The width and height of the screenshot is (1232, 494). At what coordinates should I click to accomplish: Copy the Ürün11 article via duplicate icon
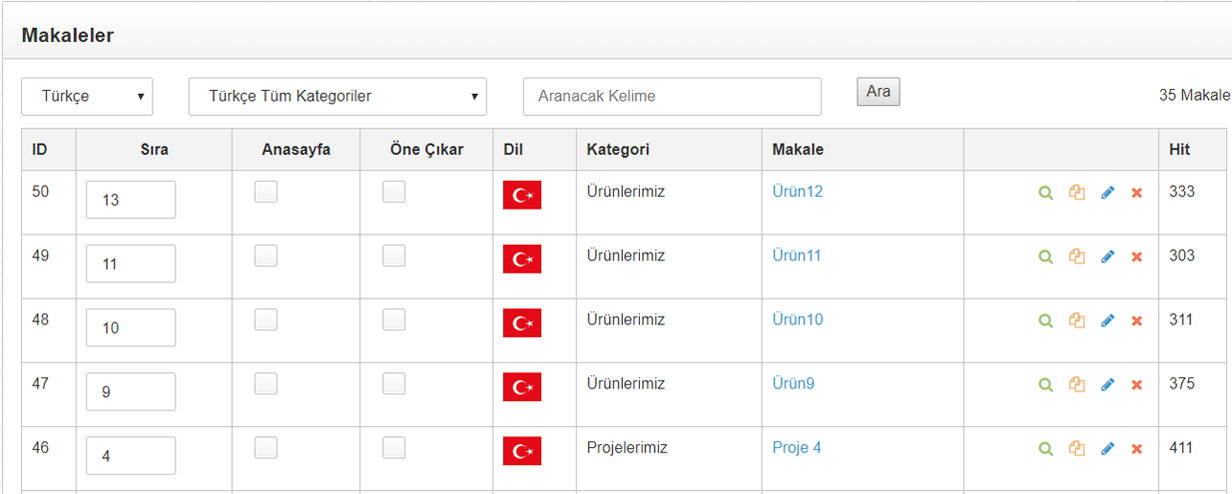tap(1077, 257)
